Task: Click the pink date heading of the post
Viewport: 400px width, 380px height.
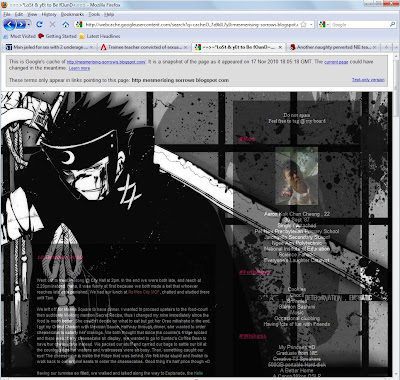Action: tap(60, 257)
